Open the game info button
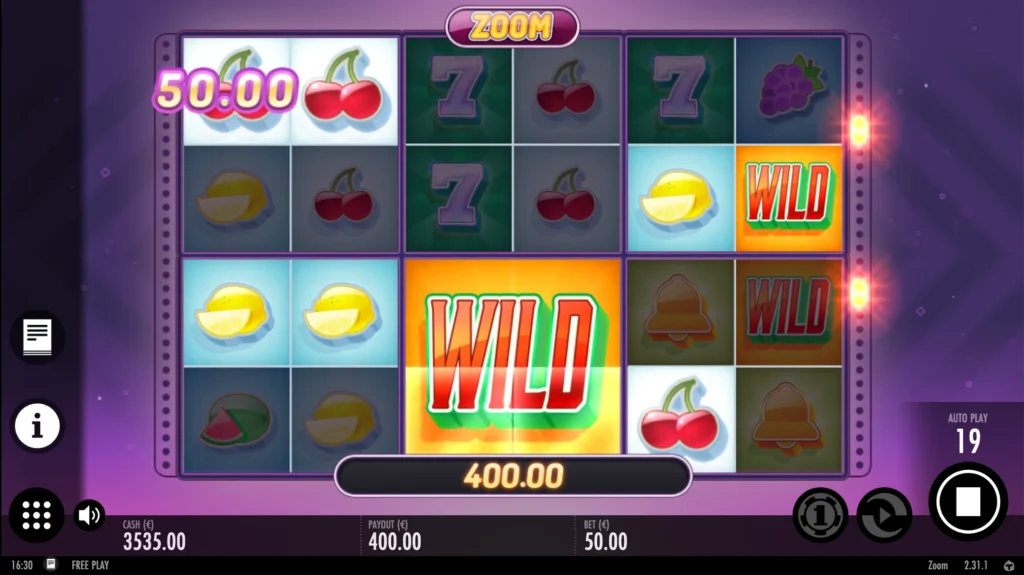 coord(37,426)
